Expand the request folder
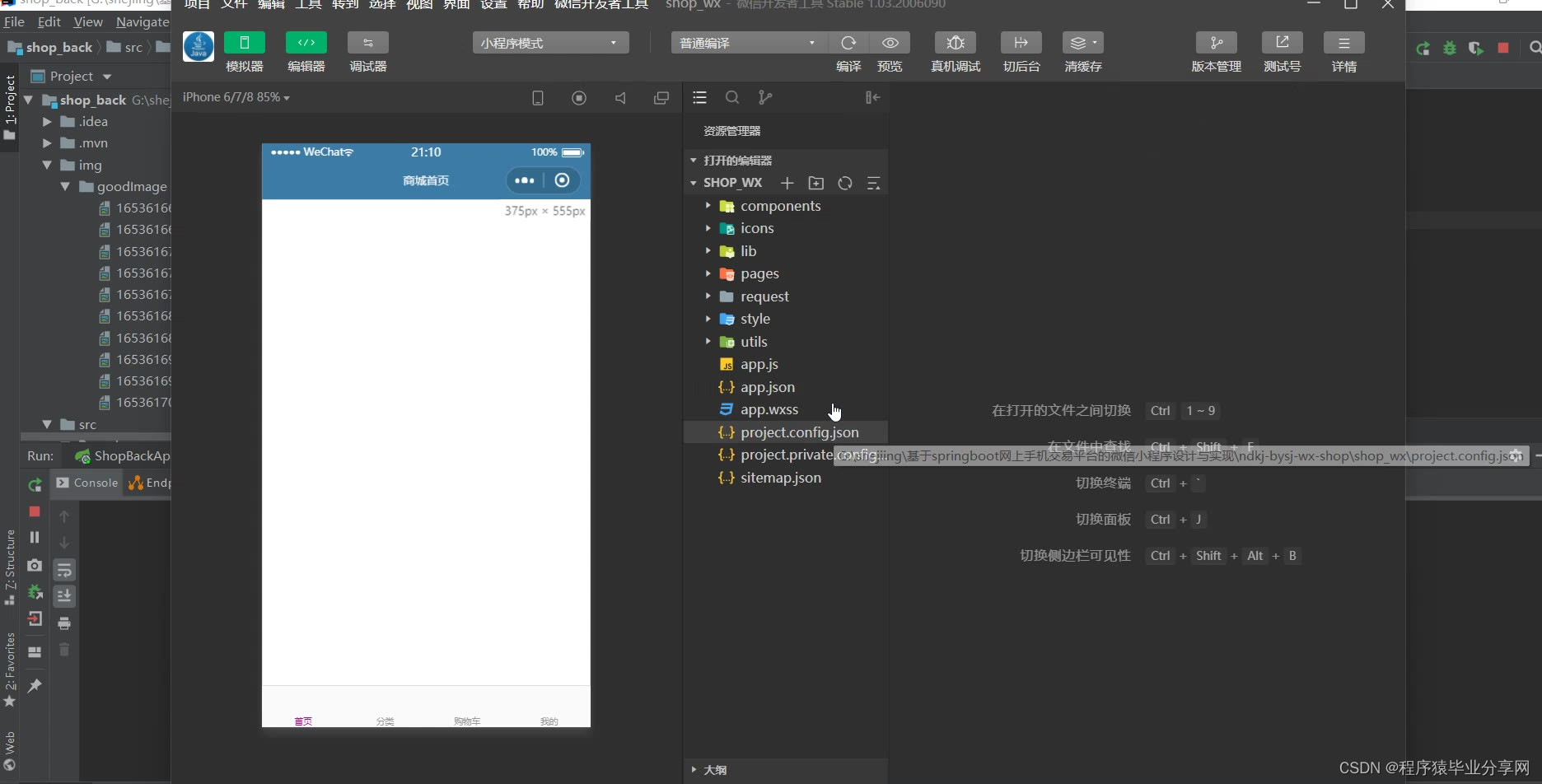The height and width of the screenshot is (784, 1542). [708, 296]
